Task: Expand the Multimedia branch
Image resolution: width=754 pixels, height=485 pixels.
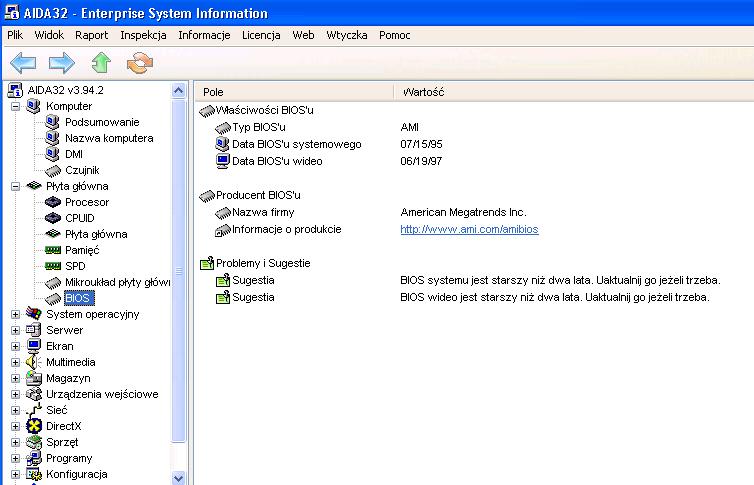Action: (15, 362)
